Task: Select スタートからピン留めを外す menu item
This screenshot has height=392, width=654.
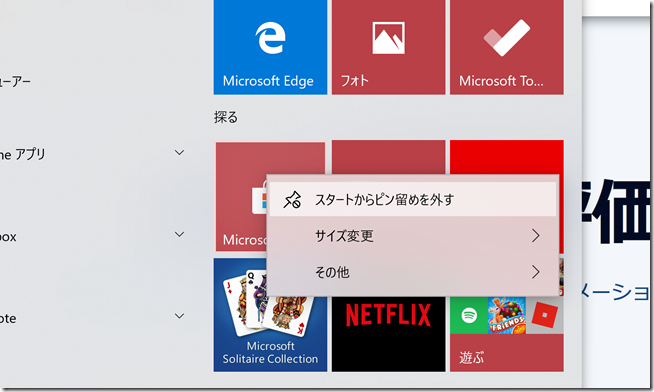Action: coord(413,200)
